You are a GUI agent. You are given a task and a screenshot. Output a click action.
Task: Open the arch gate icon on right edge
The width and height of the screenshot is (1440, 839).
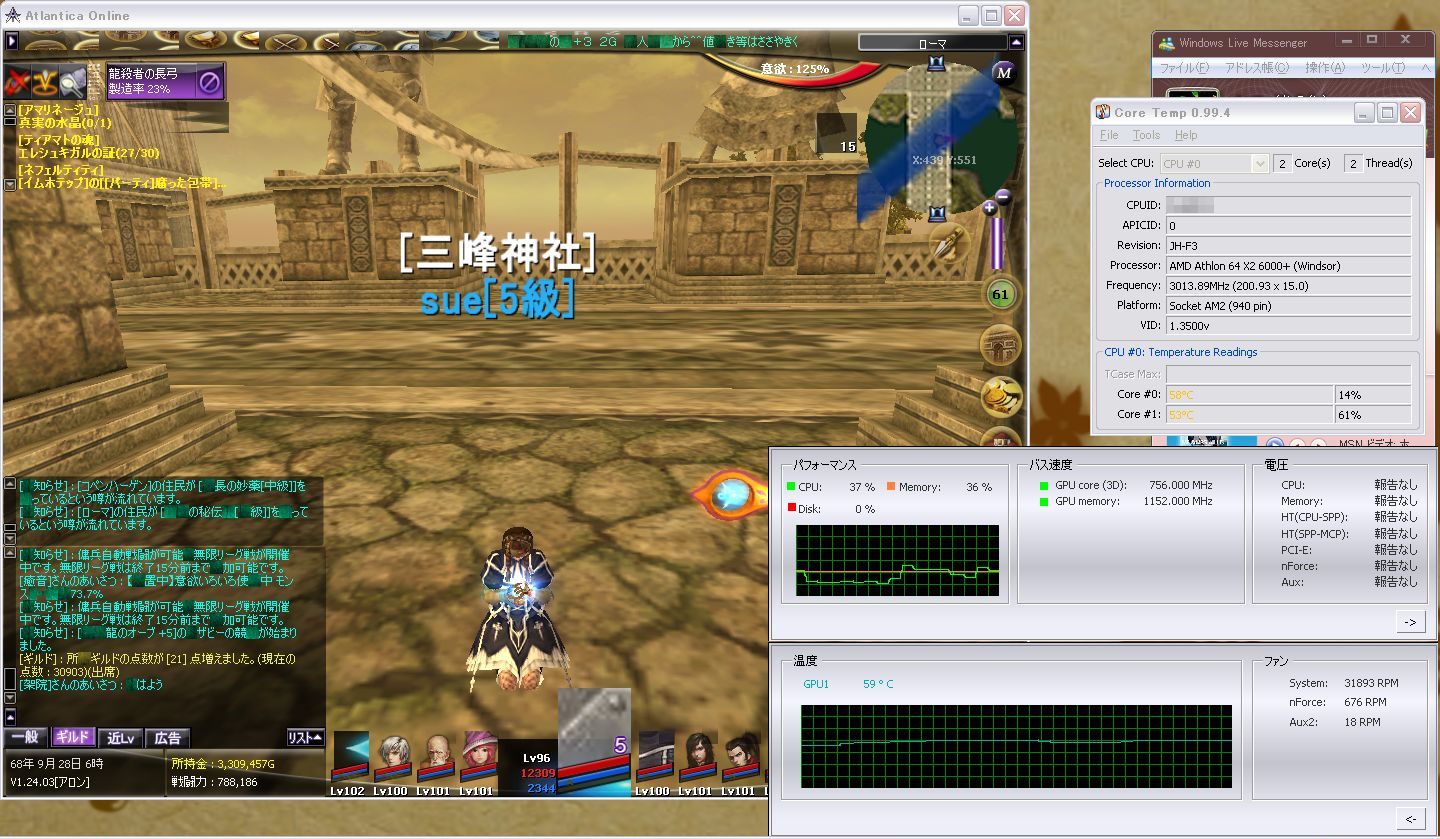pos(999,346)
